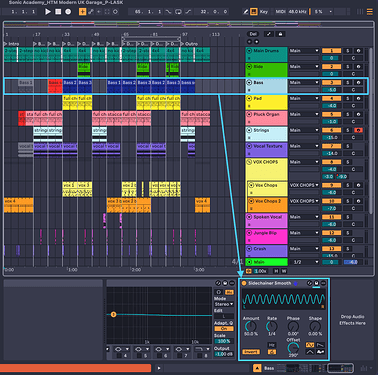Toggle the orange follow icon beside 1.00x
Image resolution: width=378 pixels, height=375 pixels.
[249, 271]
